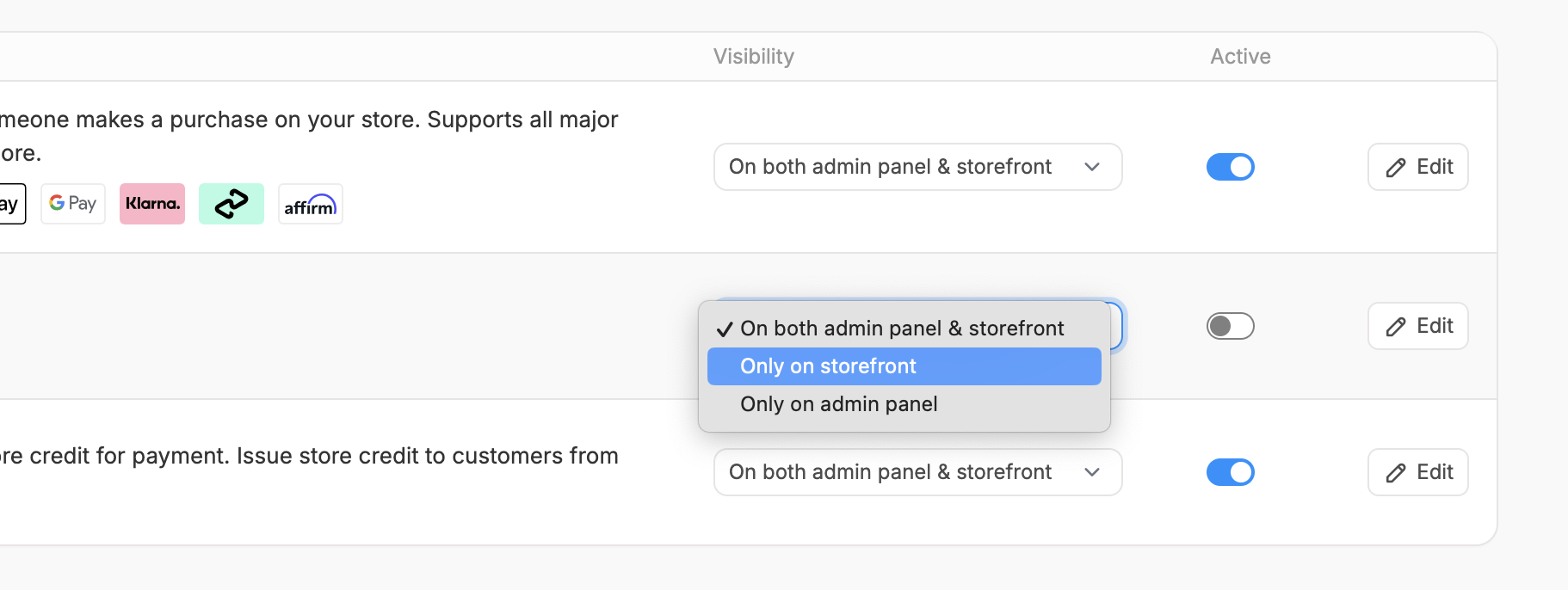
Task: Expand the store credit row's visibility dropdown
Action: [917, 472]
